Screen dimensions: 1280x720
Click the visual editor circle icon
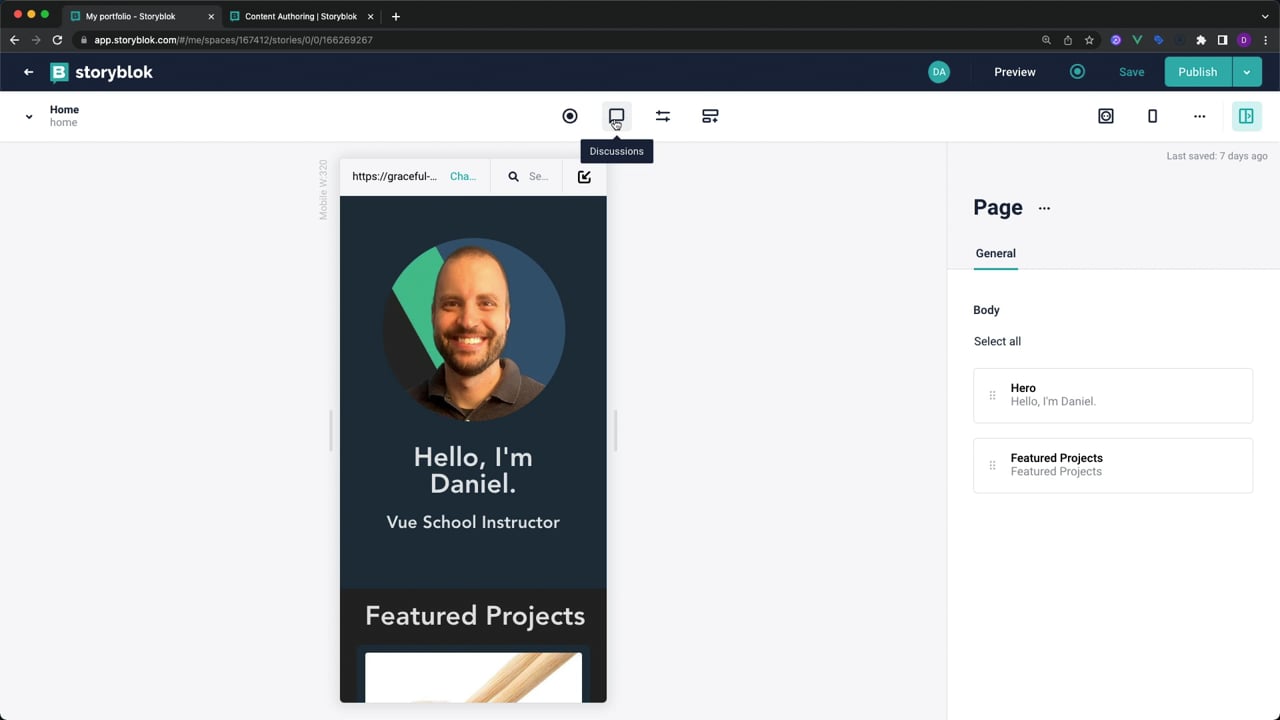pyautogui.click(x=570, y=116)
